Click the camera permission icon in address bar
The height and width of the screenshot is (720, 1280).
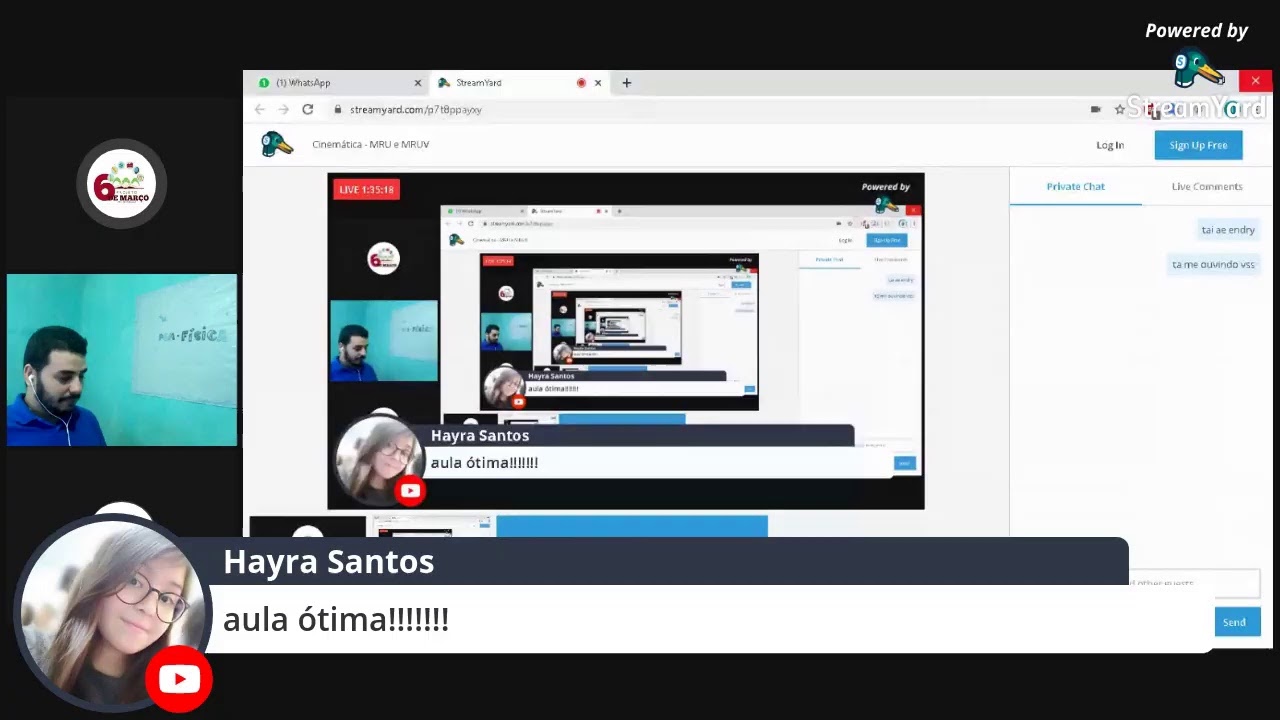[1096, 109]
